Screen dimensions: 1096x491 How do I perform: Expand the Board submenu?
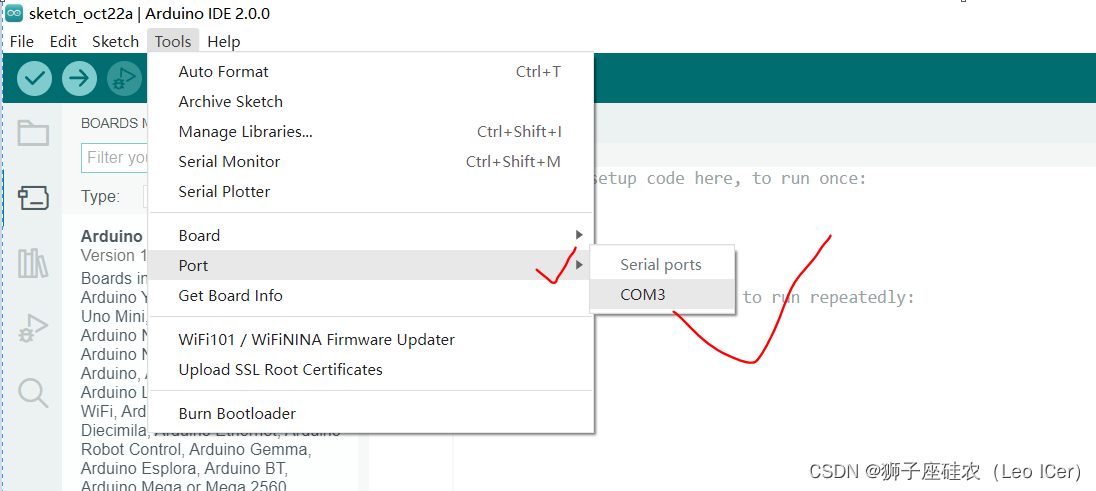[370, 235]
